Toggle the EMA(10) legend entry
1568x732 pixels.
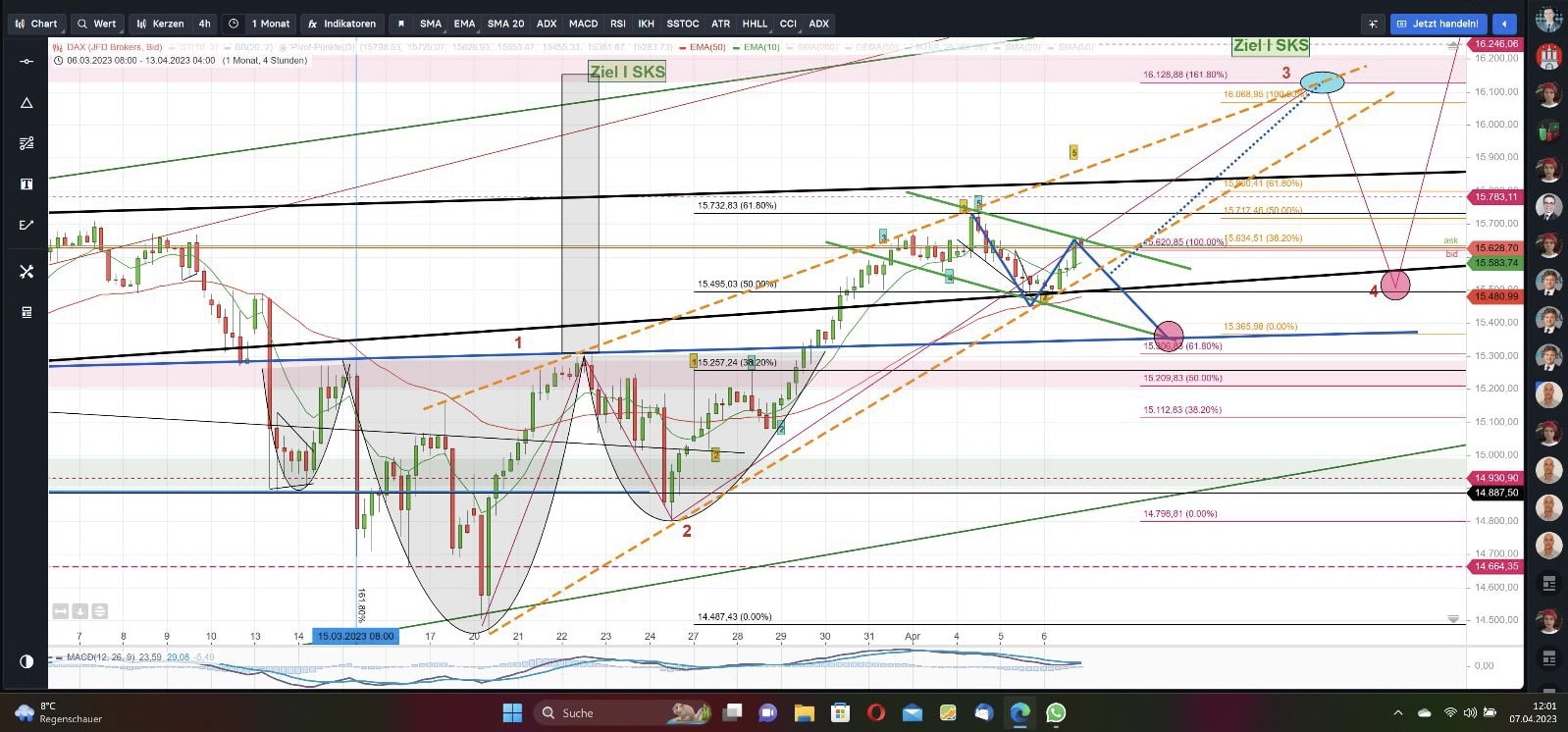(x=757, y=47)
